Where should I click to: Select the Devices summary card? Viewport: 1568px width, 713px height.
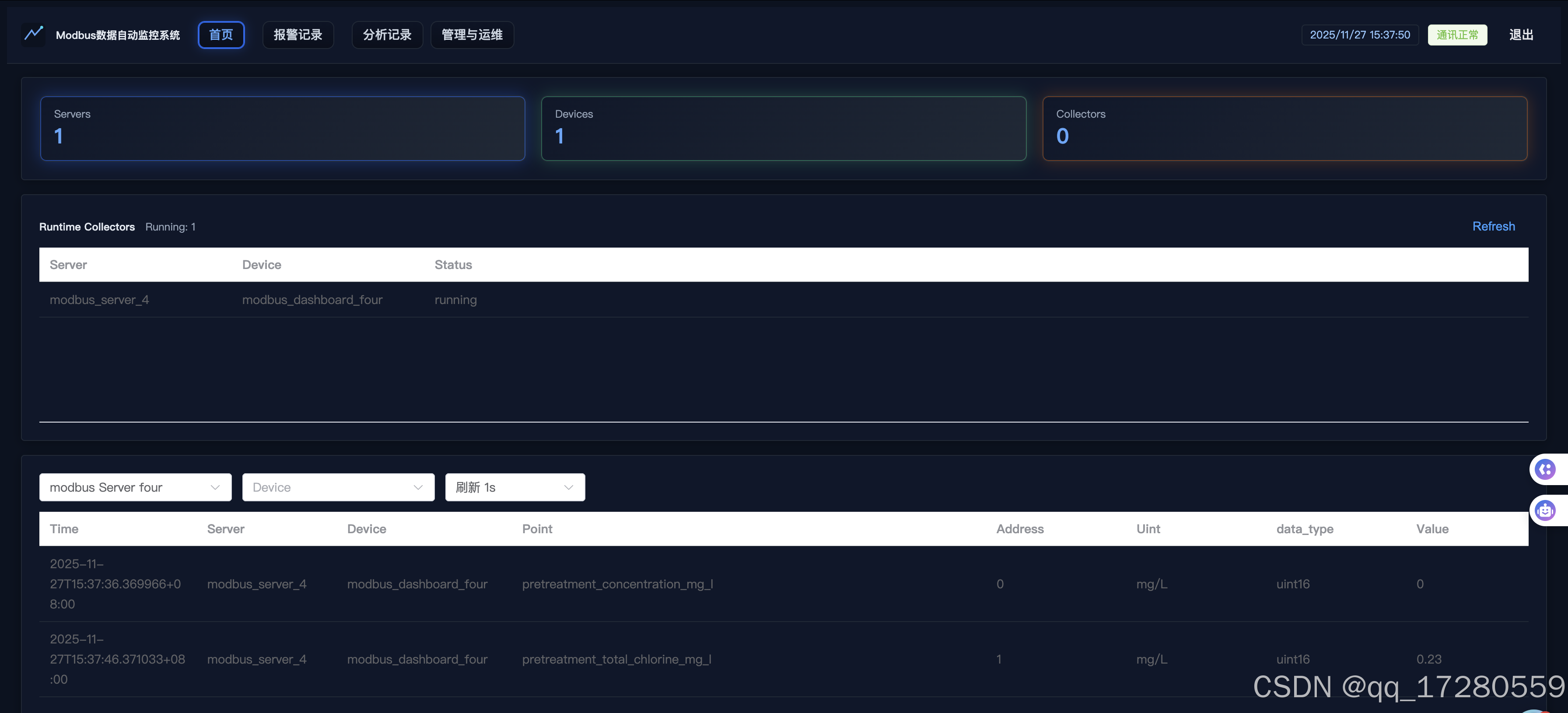[784, 128]
